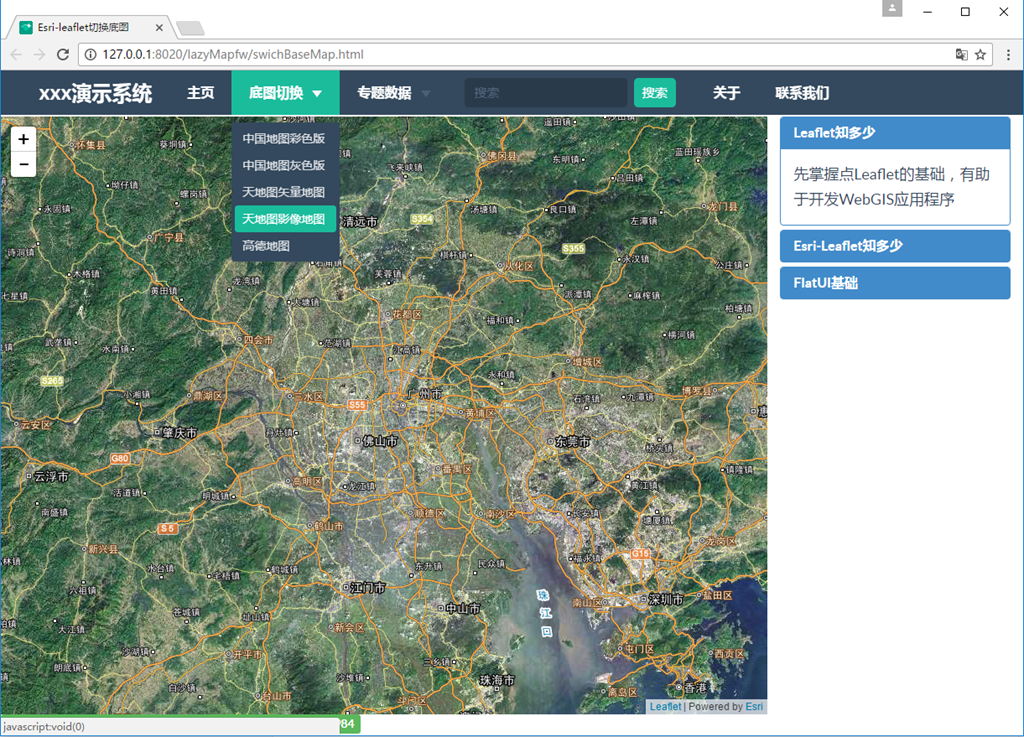
Task: Reload the page with refresh icon
Action: pos(63,54)
